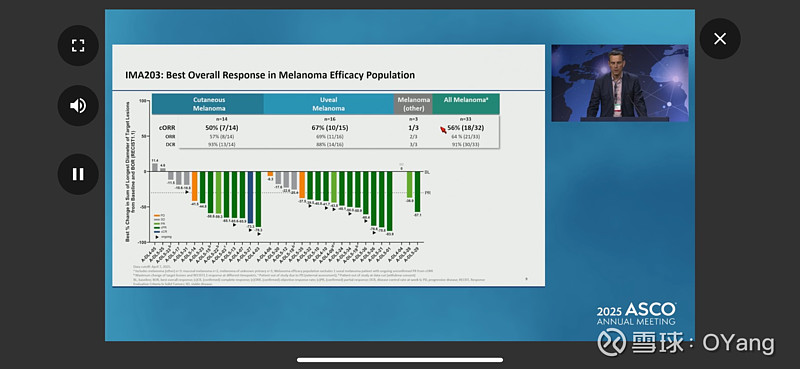800x369 pixels.
Task: Click the 2025 ASCO Annual Meeting logo
Action: coord(636,314)
